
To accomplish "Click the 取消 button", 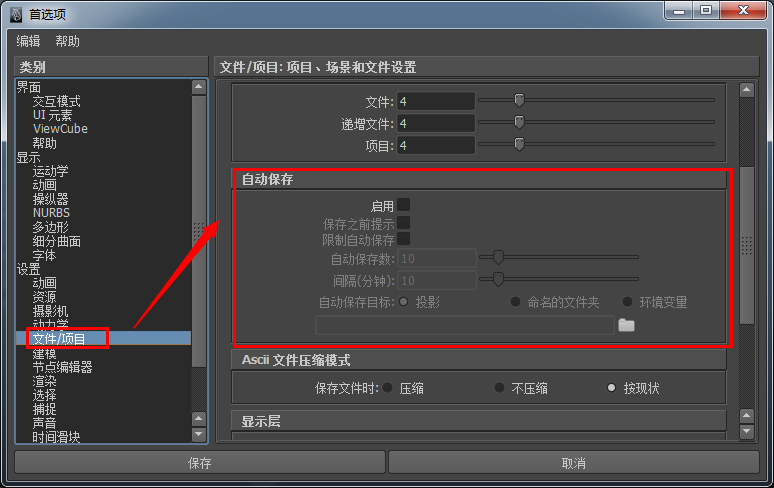I will 574,463.
